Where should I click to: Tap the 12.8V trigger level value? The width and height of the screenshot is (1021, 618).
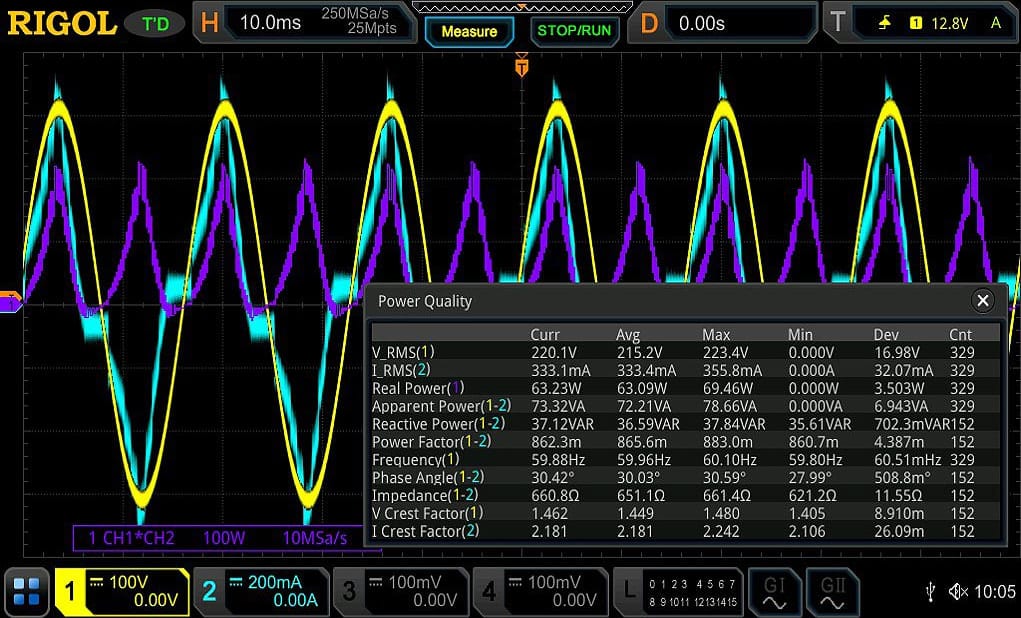click(x=949, y=23)
